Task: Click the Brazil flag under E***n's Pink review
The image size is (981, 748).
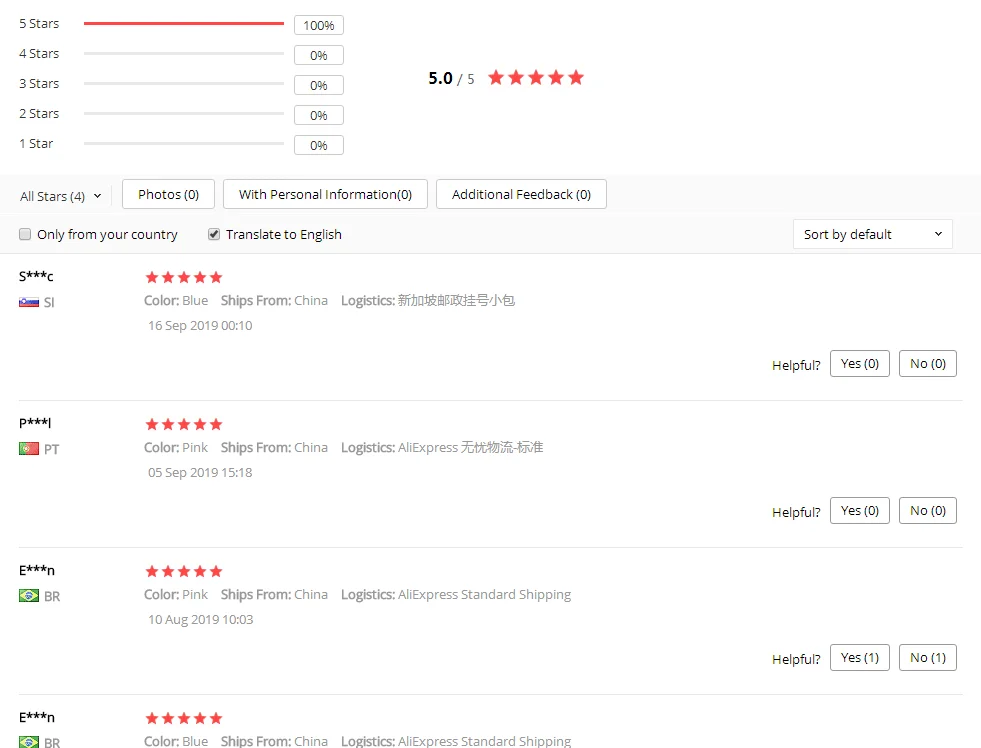Action: (x=29, y=596)
